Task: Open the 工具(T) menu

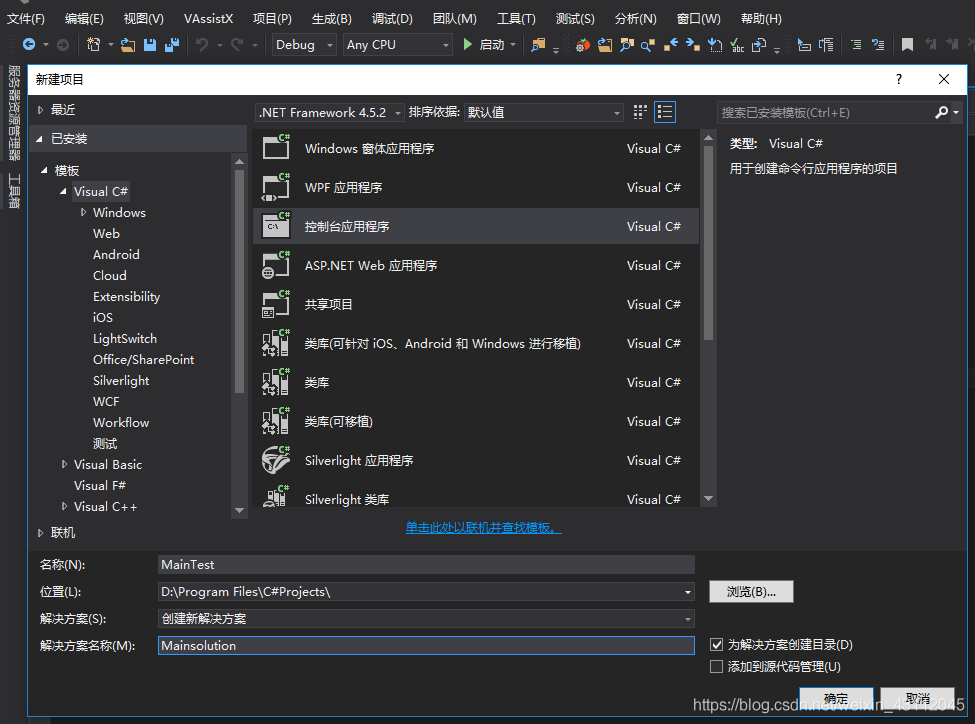Action: click(x=516, y=19)
